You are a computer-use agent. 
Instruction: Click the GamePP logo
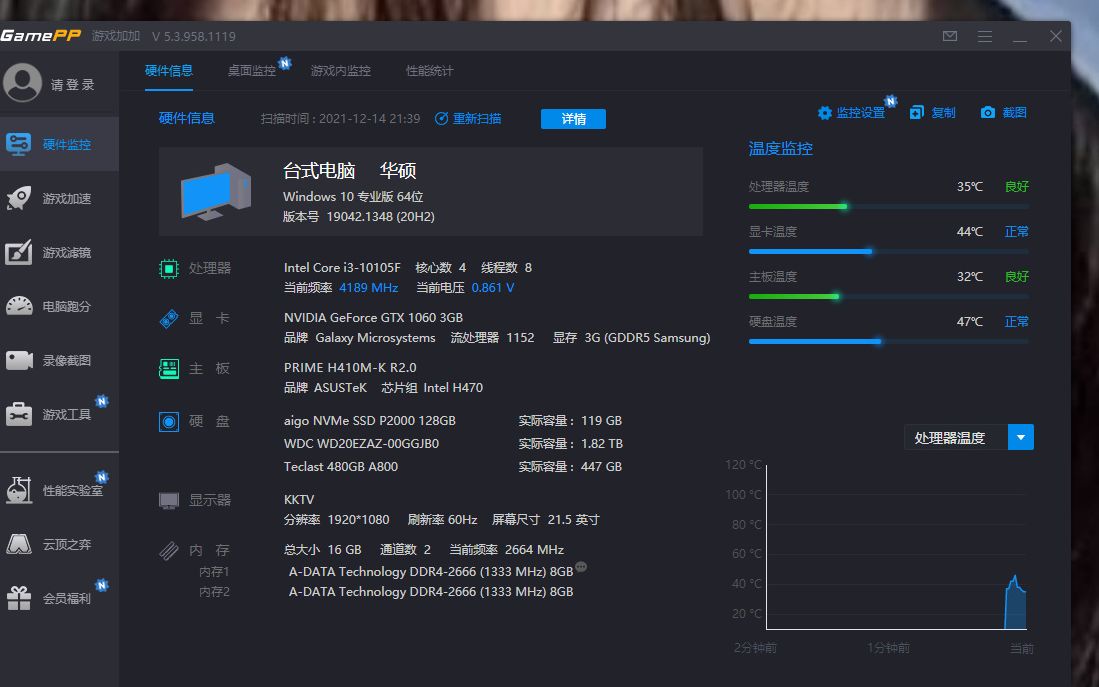40,35
